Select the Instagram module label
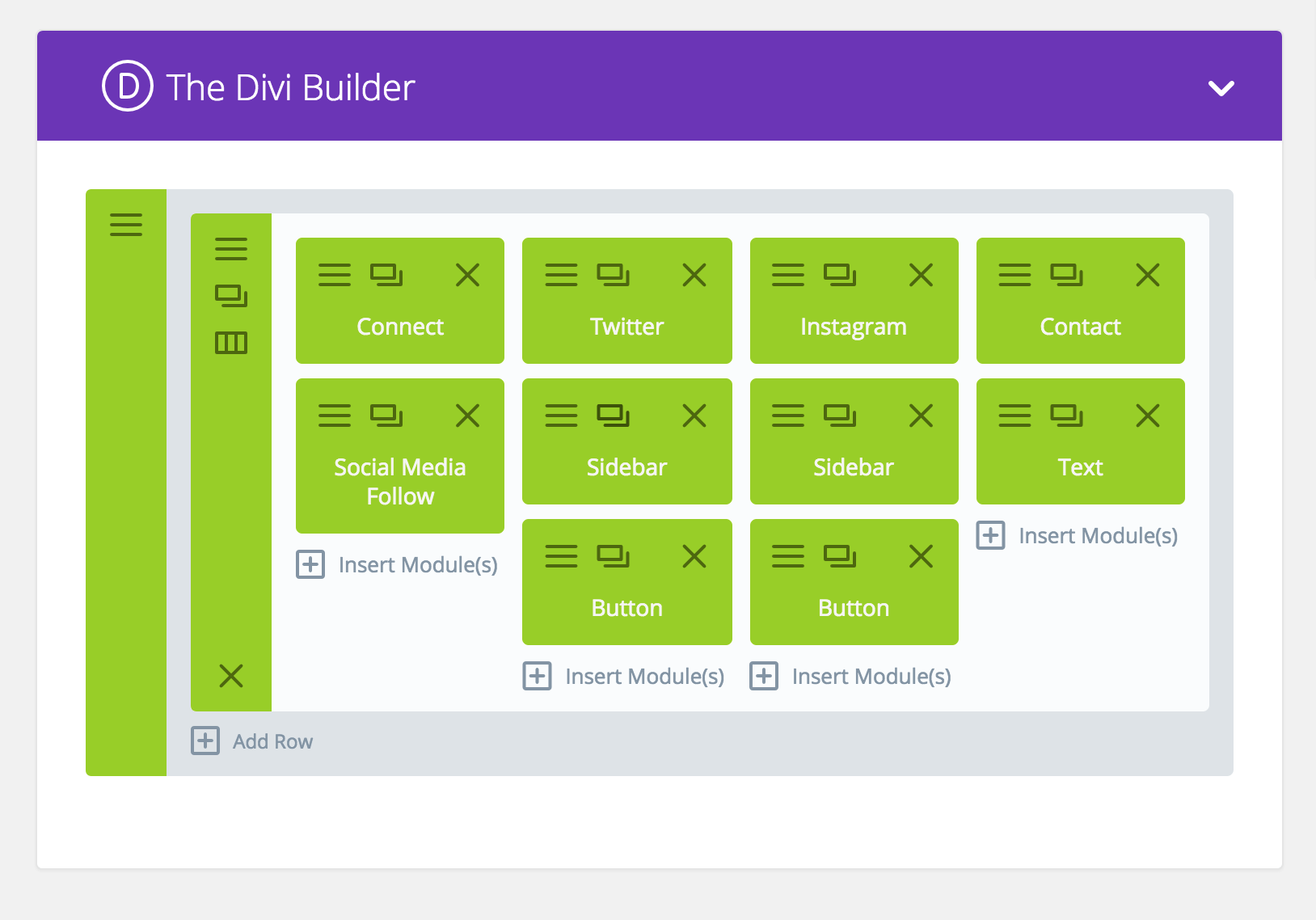This screenshot has width=1316, height=920. click(x=854, y=327)
